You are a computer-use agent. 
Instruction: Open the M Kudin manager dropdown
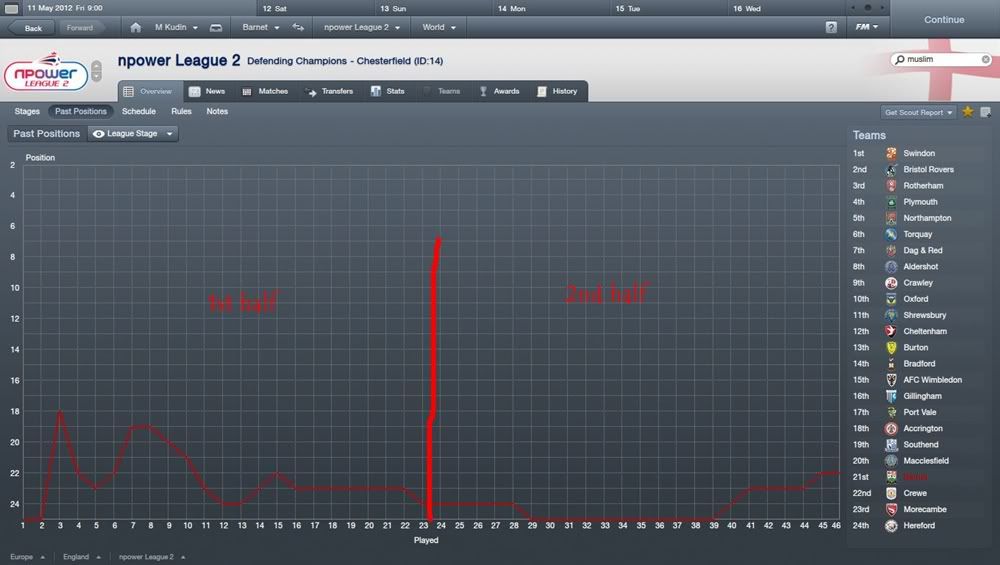(176, 27)
